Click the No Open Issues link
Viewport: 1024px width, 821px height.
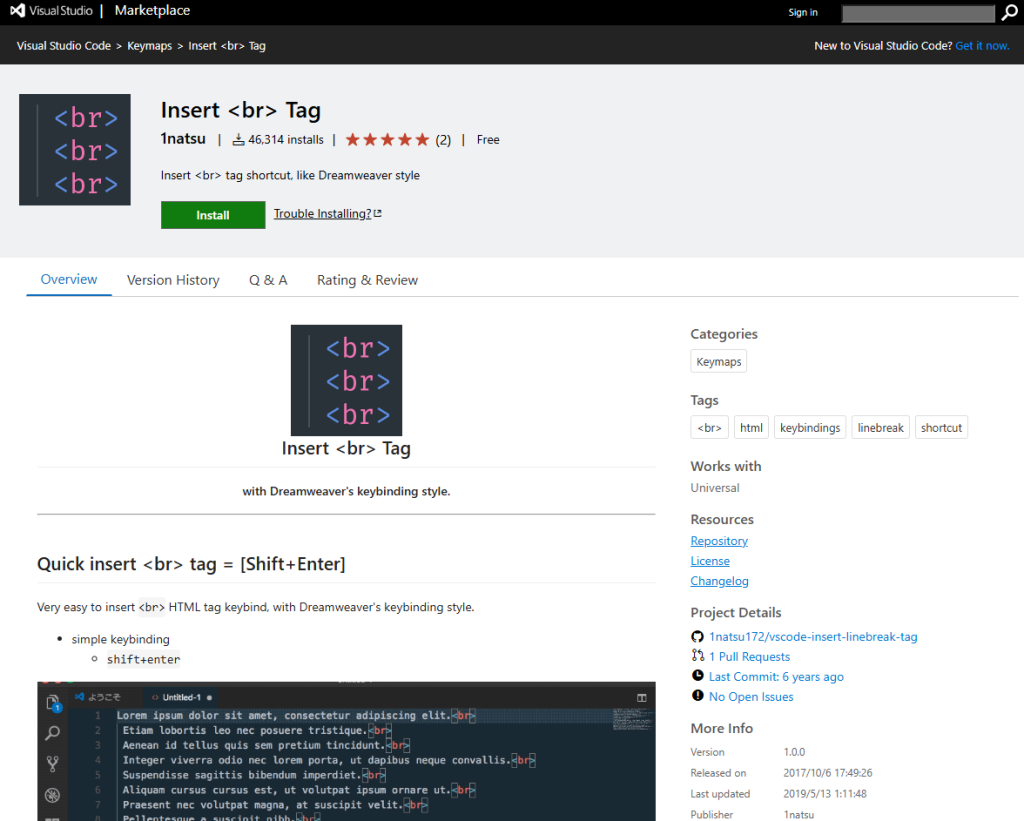pos(751,697)
